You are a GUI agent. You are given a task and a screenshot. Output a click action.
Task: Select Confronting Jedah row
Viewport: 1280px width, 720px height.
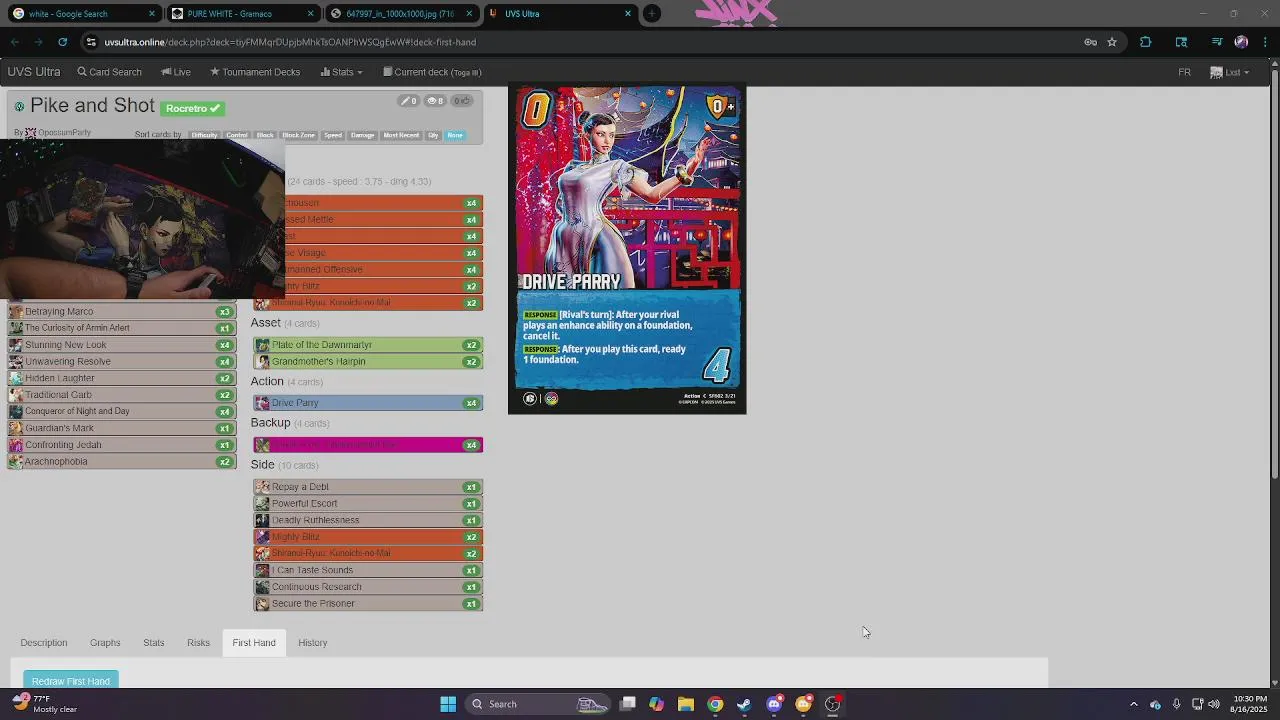coord(121,445)
